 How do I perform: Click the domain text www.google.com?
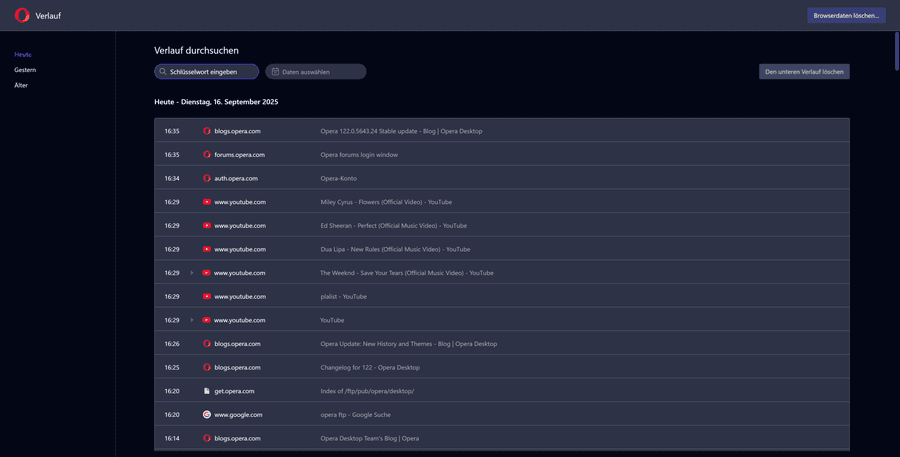click(x=238, y=415)
